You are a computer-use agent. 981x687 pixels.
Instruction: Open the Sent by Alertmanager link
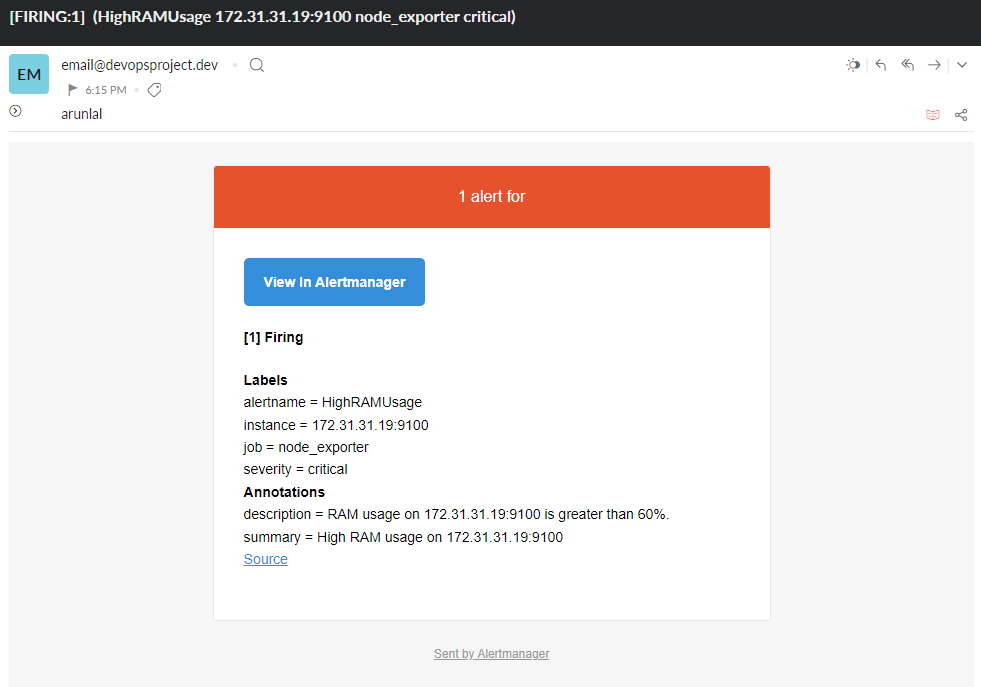(491, 653)
